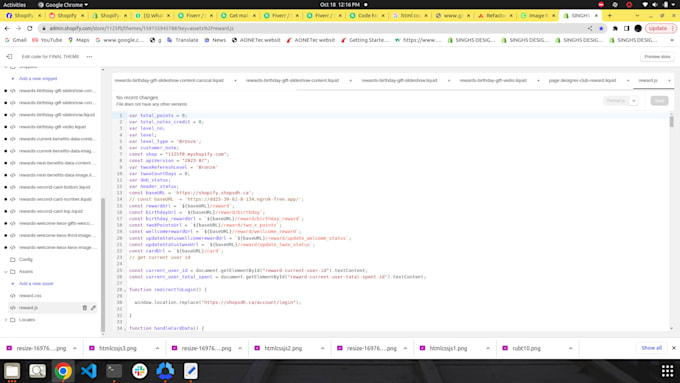Click the Chrome forward arrow

tap(18, 28)
